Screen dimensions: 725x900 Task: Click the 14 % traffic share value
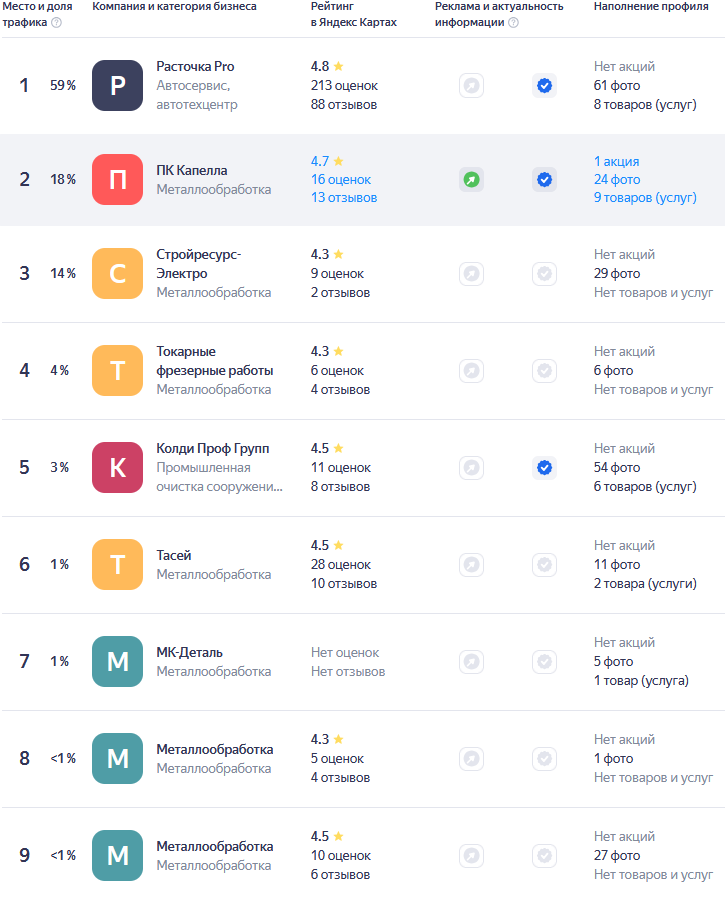63,273
